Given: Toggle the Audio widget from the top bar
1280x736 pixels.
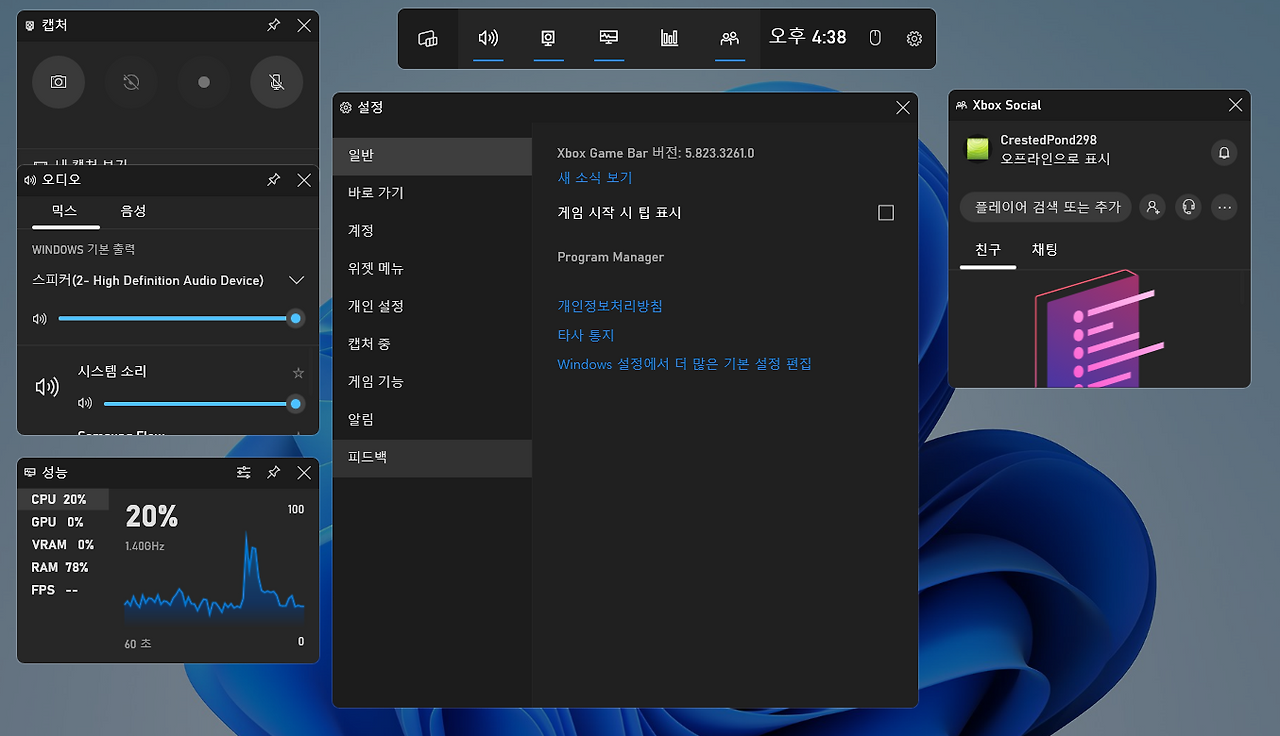Looking at the screenshot, I should (488, 39).
